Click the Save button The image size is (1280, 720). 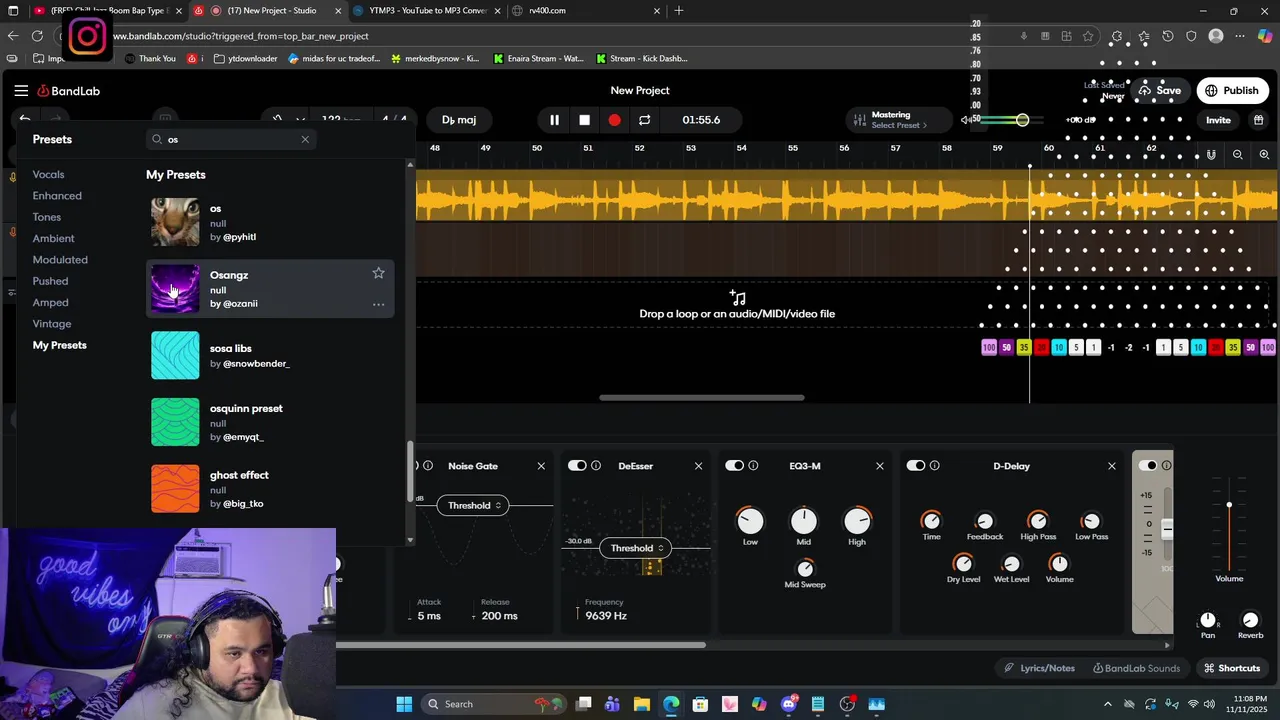(x=1160, y=91)
